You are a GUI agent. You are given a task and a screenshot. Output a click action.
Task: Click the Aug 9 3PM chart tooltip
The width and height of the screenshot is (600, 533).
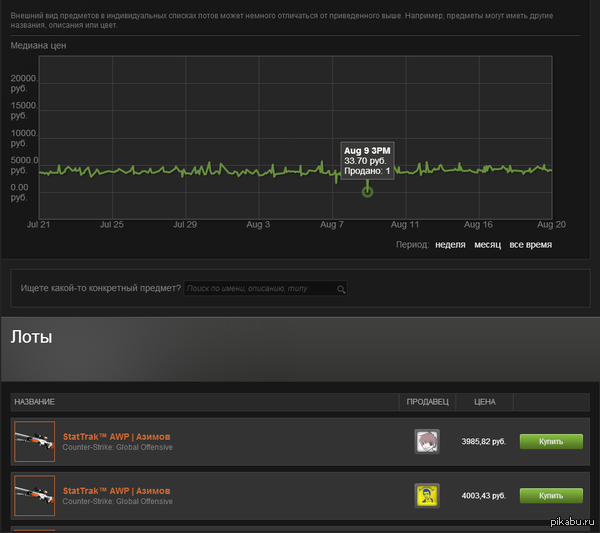[x=367, y=160]
